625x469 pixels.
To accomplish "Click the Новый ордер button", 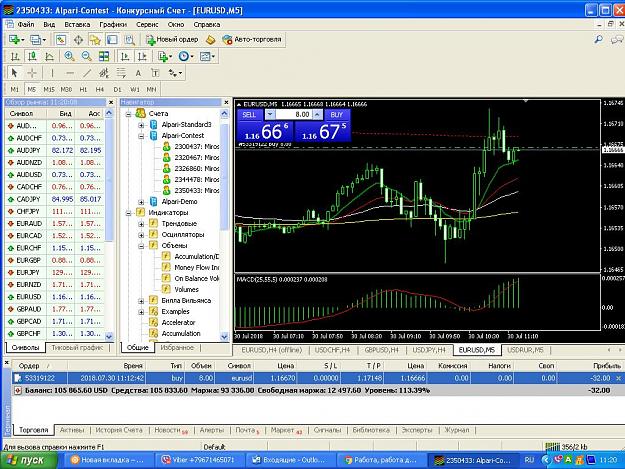I will pos(172,39).
